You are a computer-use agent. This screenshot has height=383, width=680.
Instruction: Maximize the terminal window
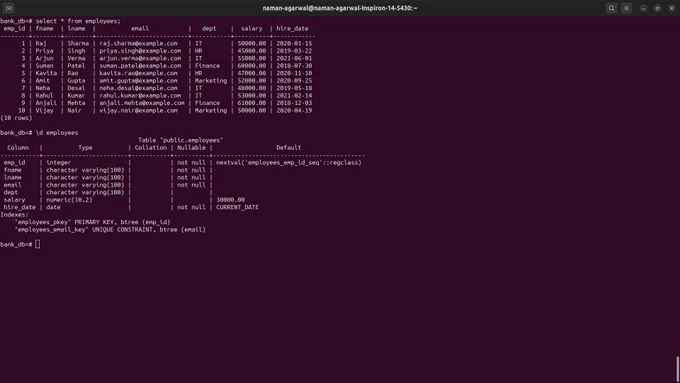pos(657,8)
